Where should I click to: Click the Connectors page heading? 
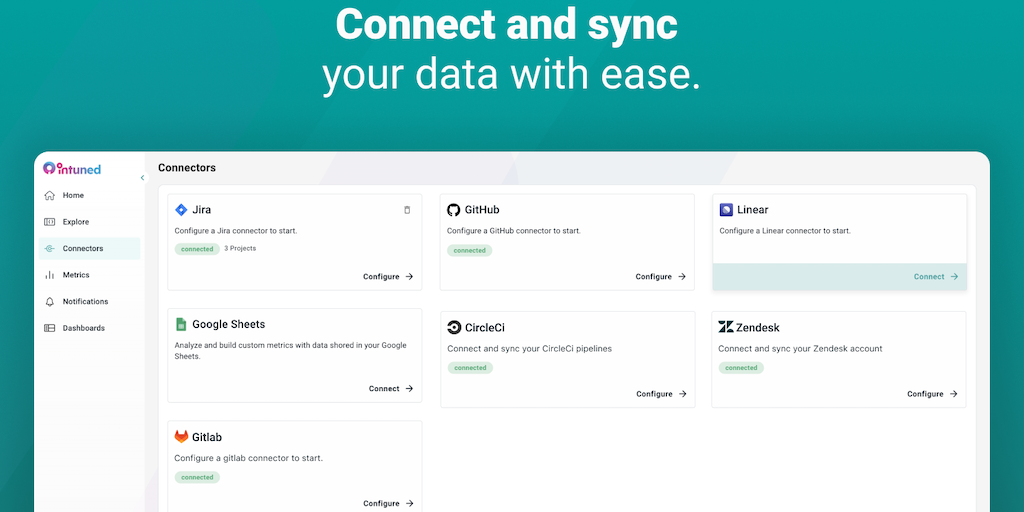pyautogui.click(x=187, y=168)
